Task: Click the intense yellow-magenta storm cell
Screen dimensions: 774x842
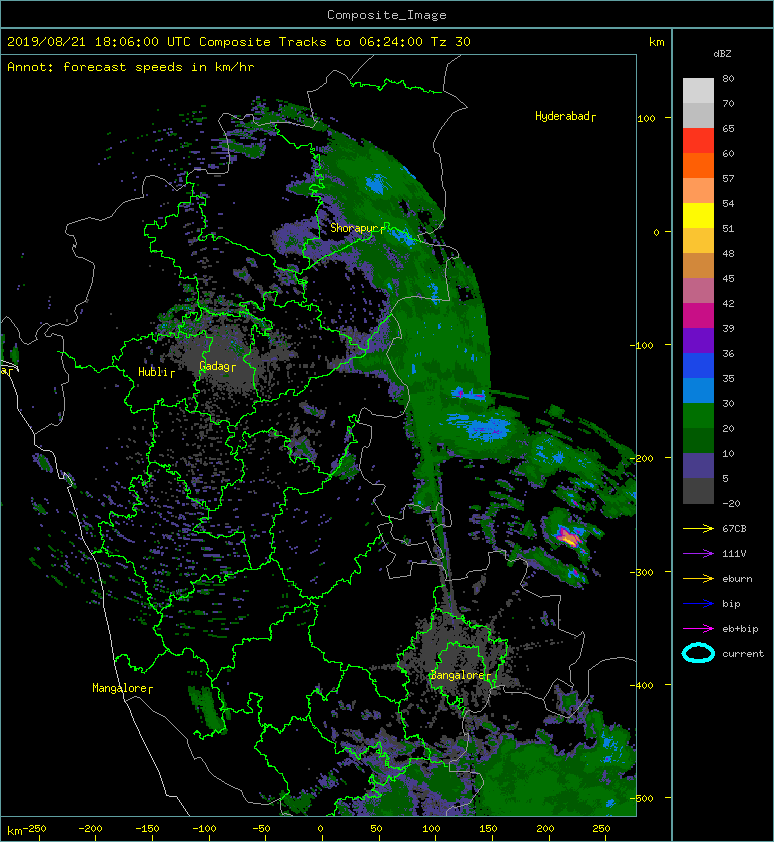Action: click(567, 536)
